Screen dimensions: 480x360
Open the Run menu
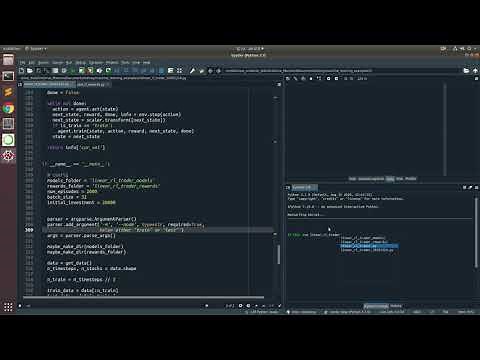69,63
